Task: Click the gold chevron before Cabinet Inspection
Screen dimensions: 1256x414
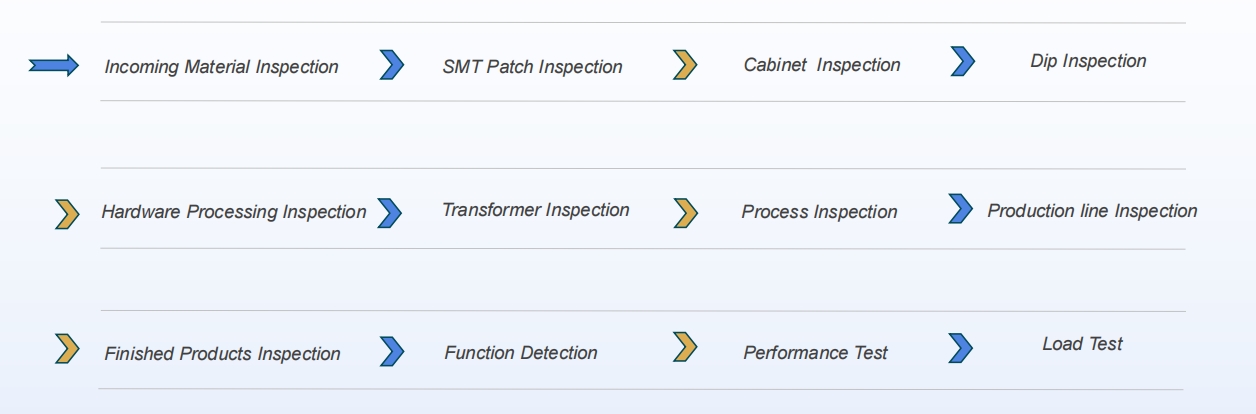Action: [685, 65]
